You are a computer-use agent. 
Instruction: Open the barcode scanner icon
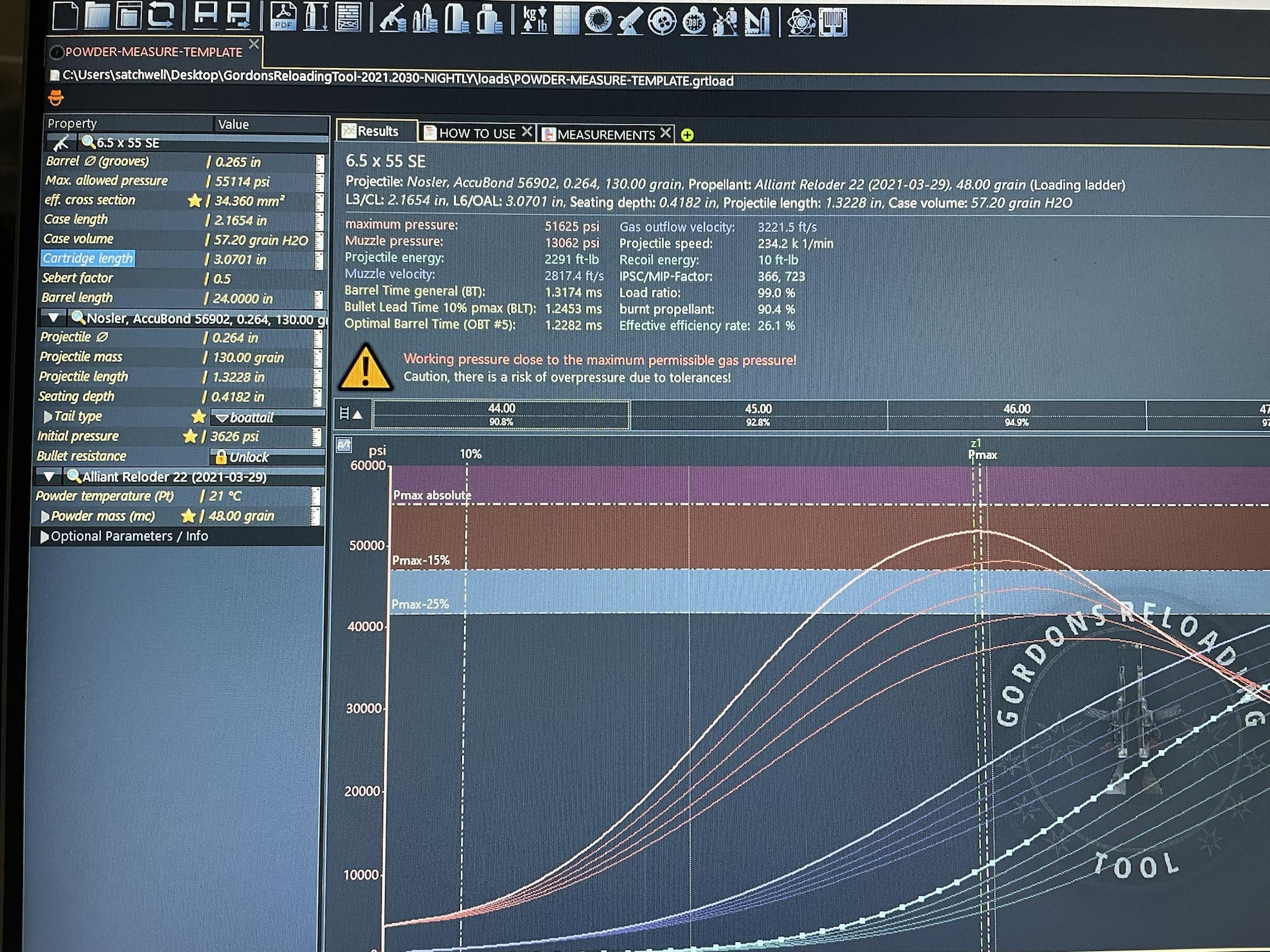[833, 24]
